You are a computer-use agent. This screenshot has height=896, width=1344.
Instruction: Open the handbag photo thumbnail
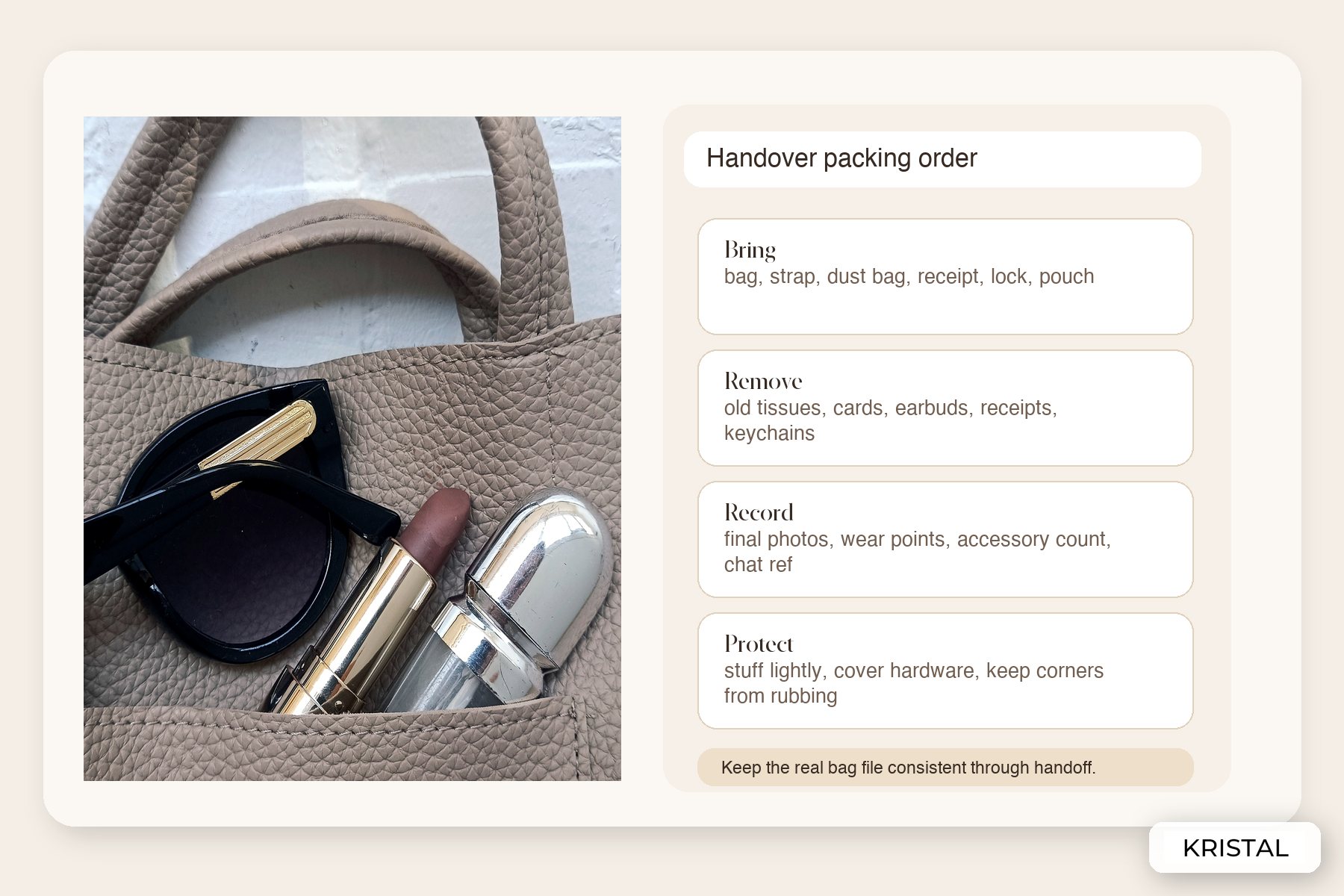click(352, 448)
